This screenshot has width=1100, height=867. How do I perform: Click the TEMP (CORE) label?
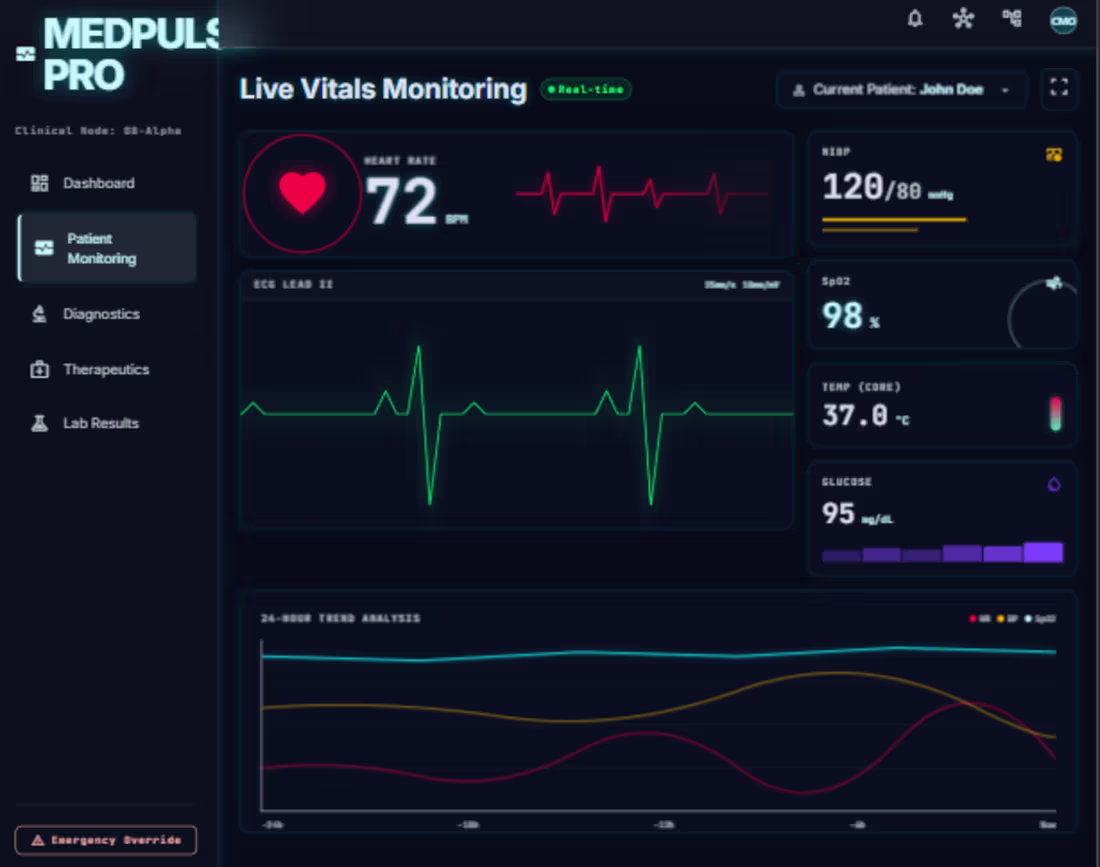[x=861, y=387]
